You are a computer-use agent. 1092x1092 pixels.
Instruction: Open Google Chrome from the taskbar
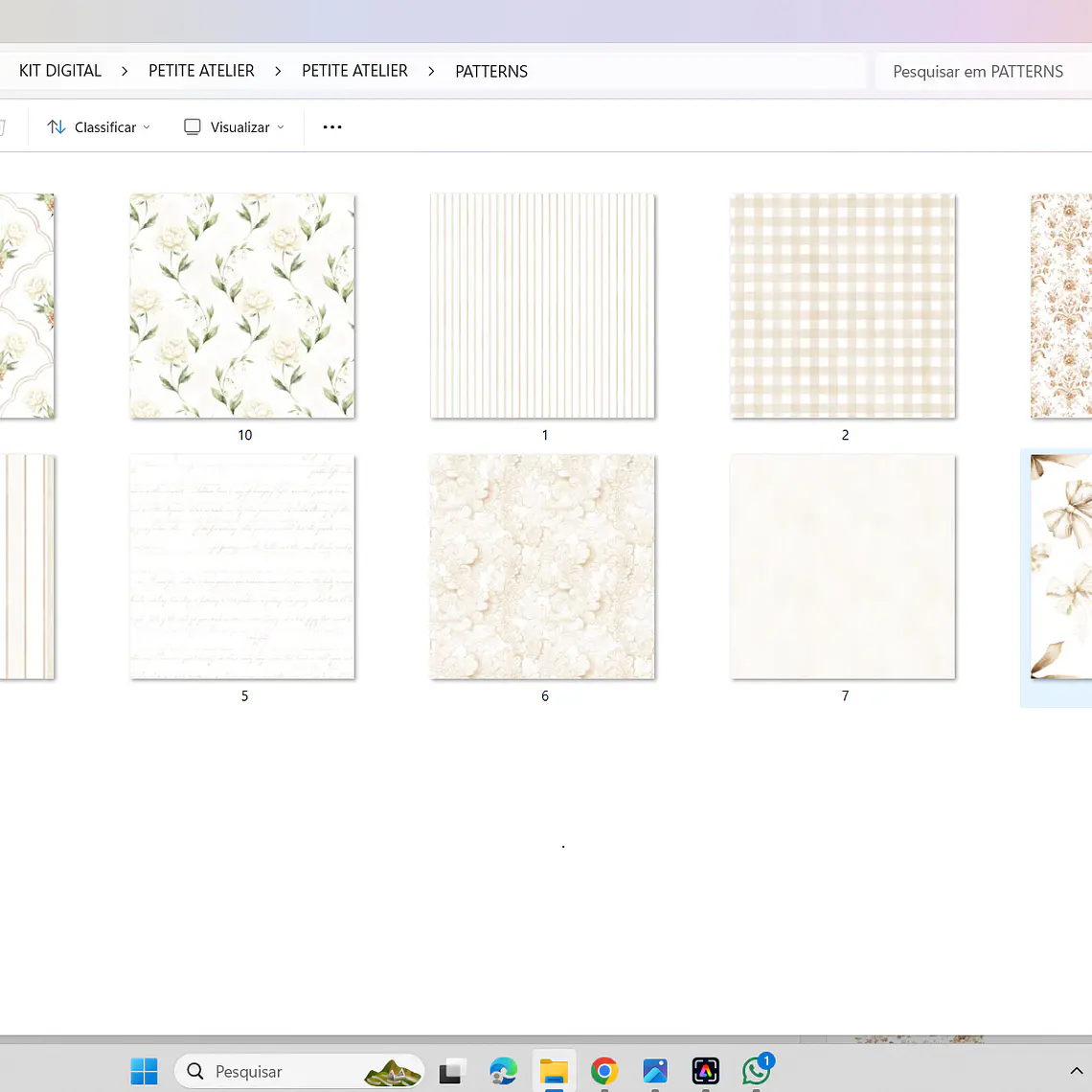coord(604,1071)
